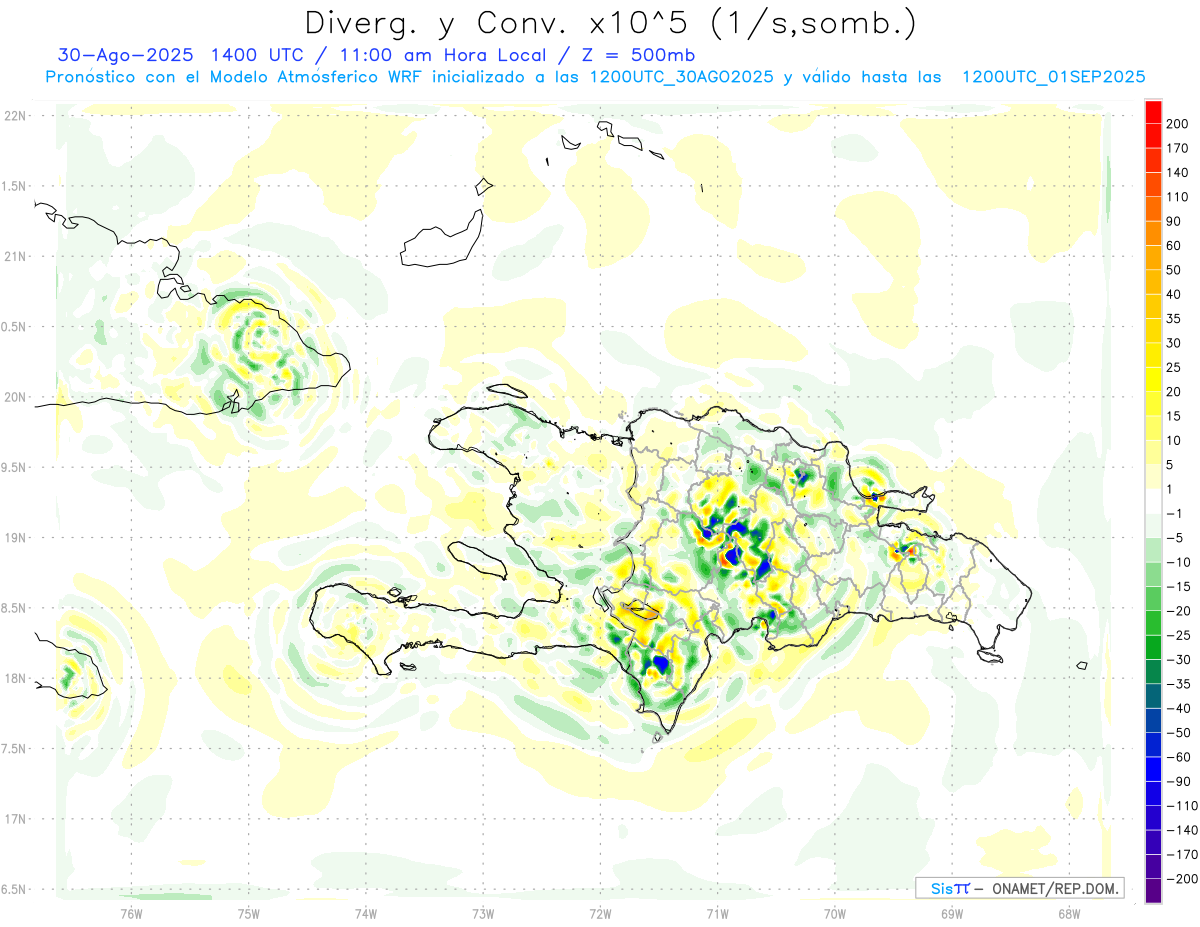Click the title "Diverg. y Conv. x10^5 (1/s,somb.)"
Screen dimensions: 1200x927
pyautogui.click(x=610, y=23)
